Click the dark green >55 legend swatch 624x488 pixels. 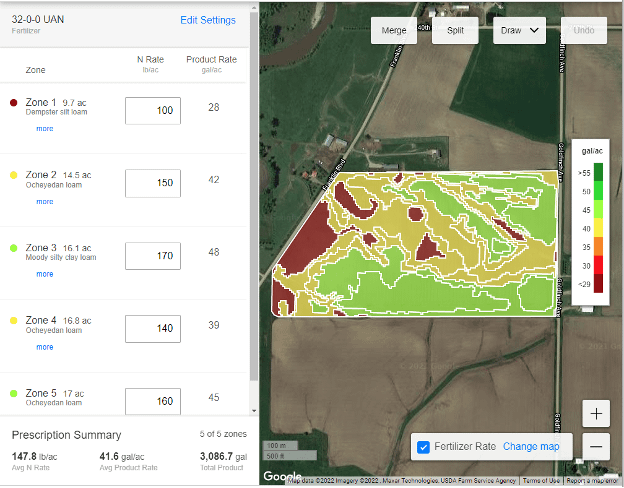(x=598, y=172)
